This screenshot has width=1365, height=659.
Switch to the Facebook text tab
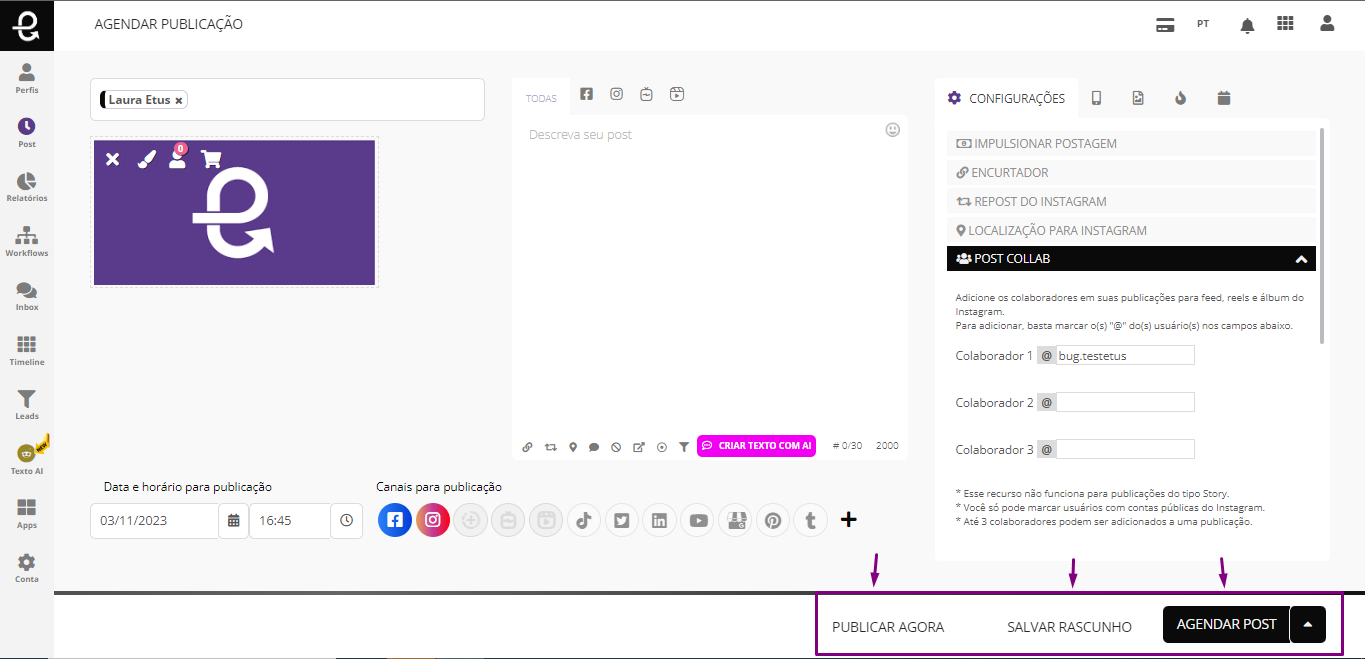(587, 94)
